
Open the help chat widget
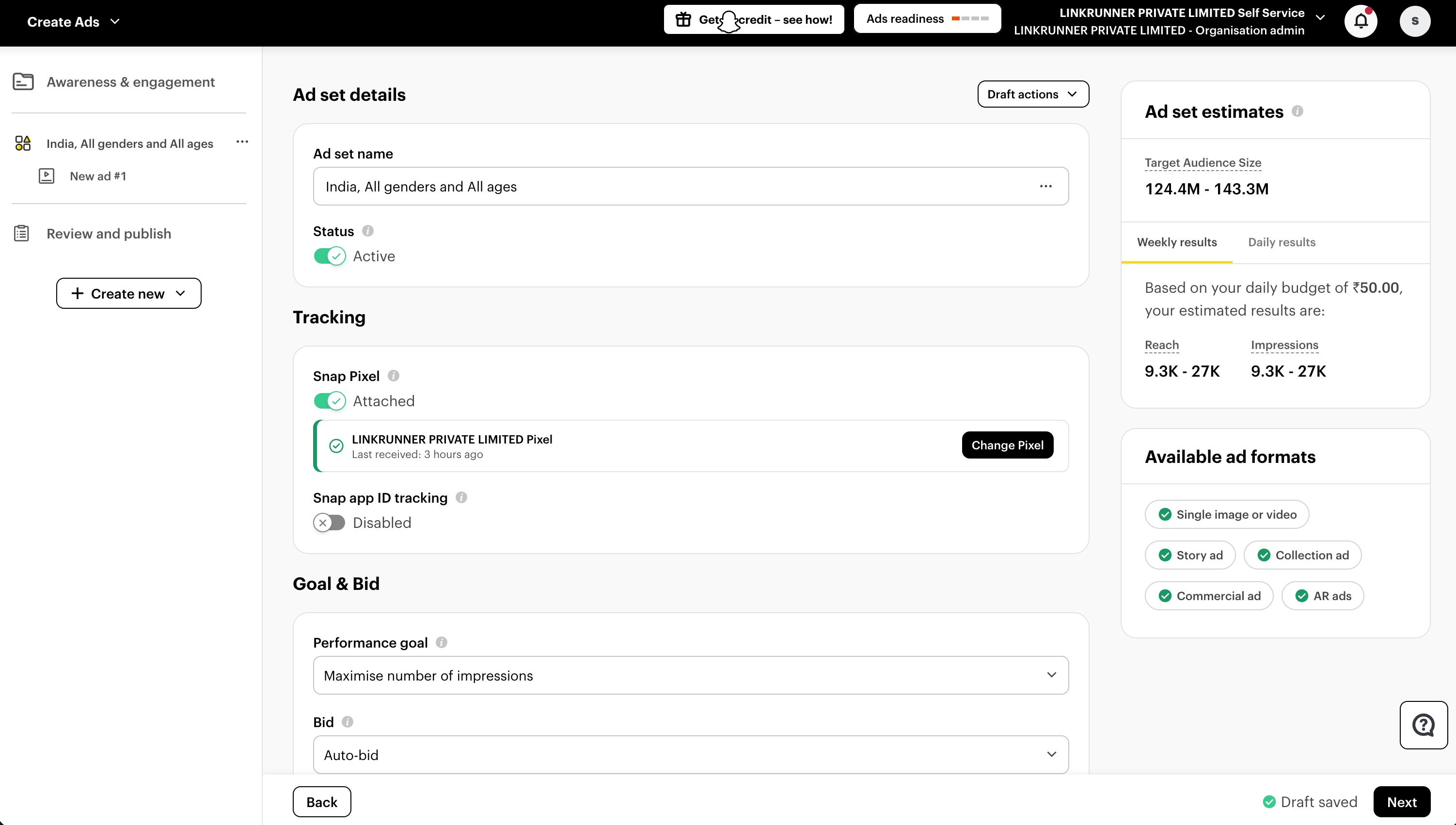(1423, 725)
